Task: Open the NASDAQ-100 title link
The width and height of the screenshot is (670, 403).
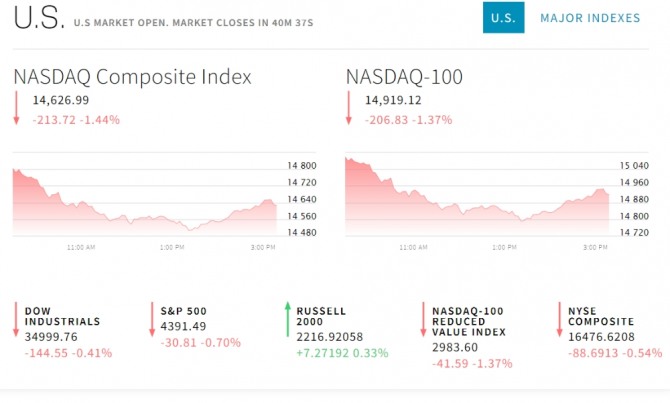Action: 404,77
